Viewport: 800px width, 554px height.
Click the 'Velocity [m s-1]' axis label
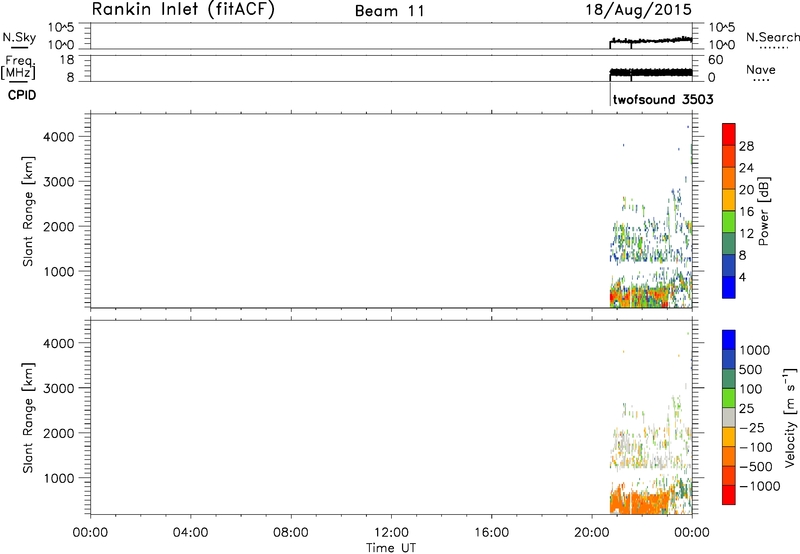click(790, 417)
